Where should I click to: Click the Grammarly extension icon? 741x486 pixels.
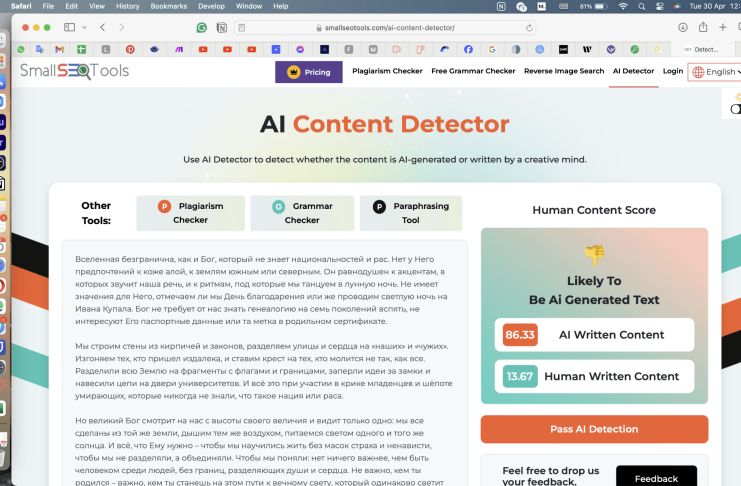point(202,28)
